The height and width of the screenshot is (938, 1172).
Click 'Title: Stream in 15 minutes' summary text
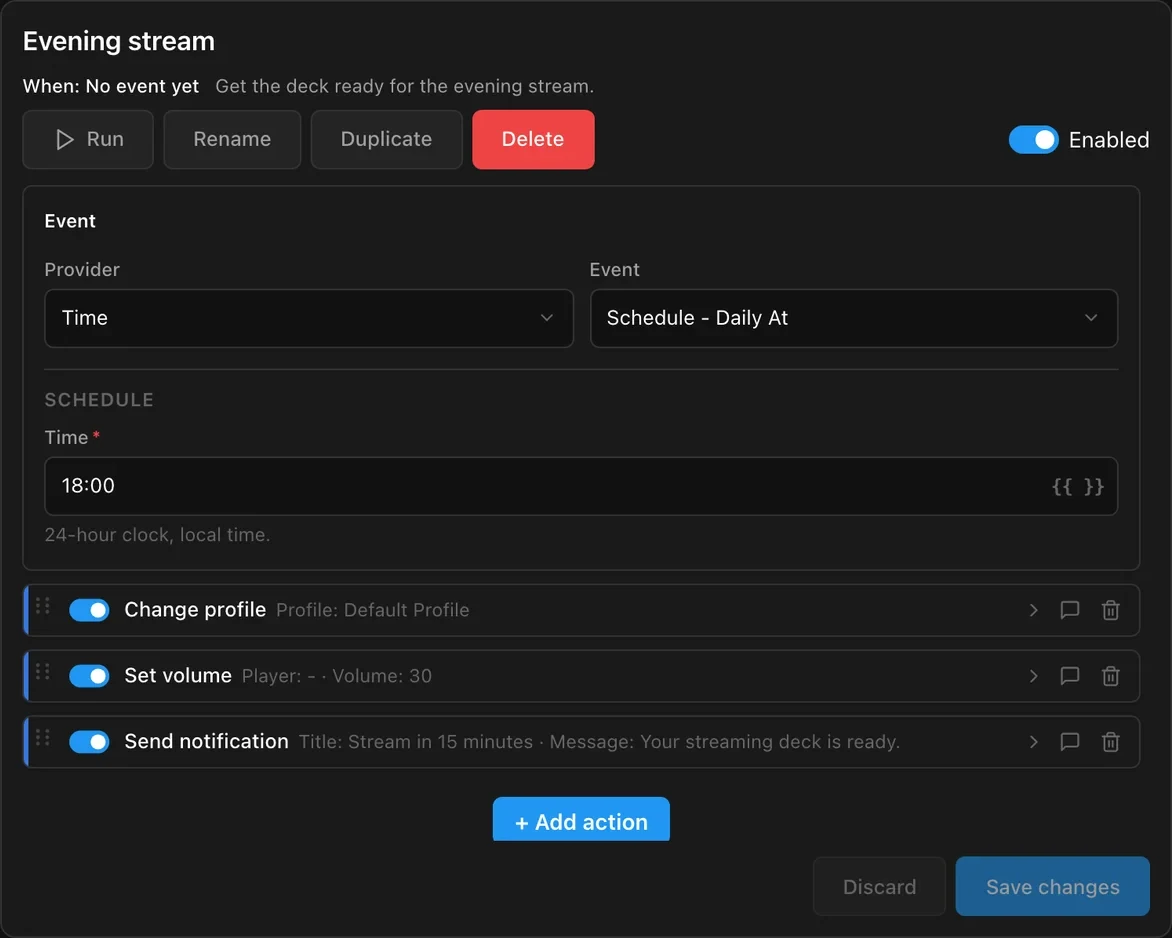click(x=416, y=741)
